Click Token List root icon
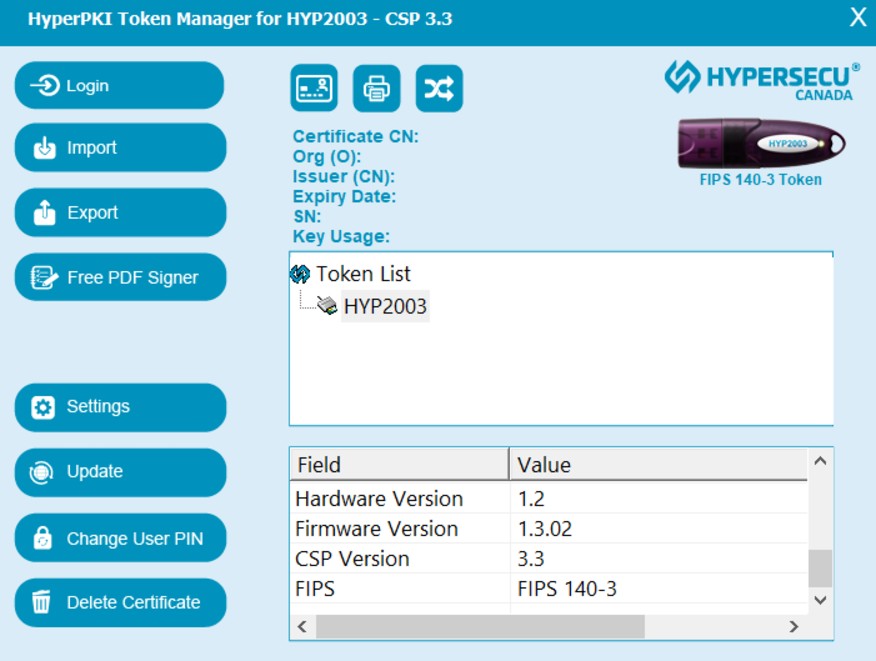Viewport: 876px width, 661px height. click(300, 274)
